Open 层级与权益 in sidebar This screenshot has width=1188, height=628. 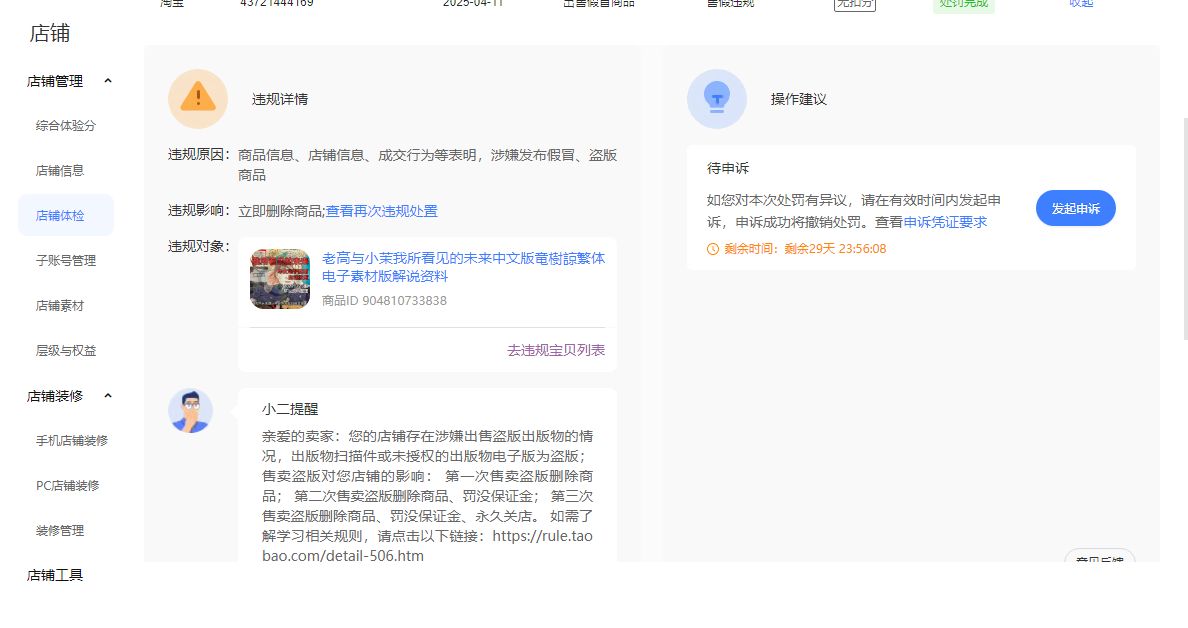pos(66,351)
